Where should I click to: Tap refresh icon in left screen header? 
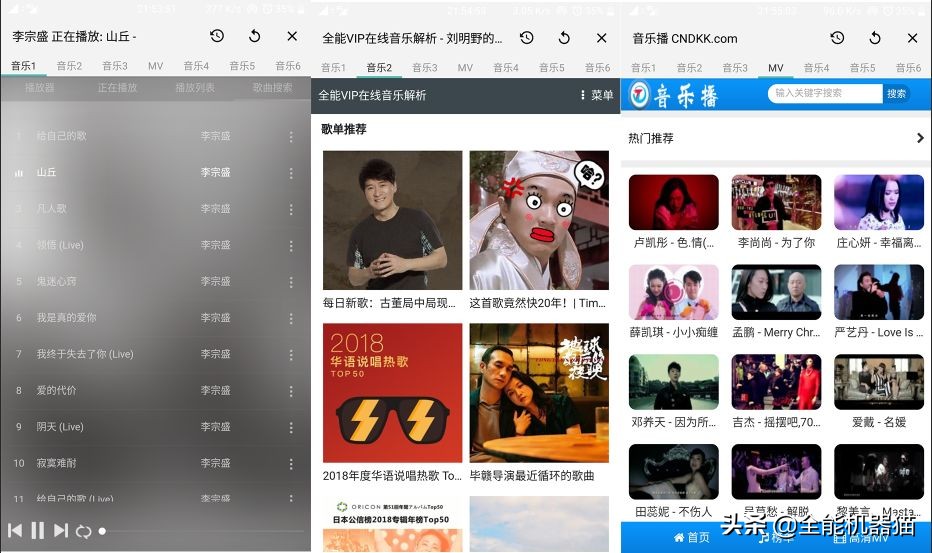tap(254, 36)
